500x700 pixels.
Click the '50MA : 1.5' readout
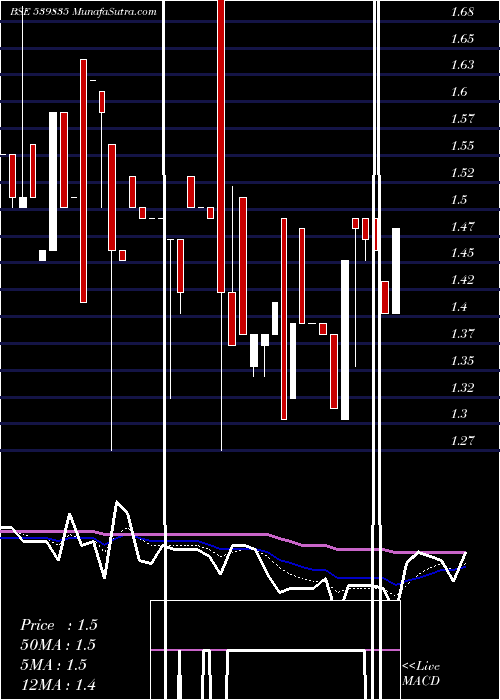58,645
